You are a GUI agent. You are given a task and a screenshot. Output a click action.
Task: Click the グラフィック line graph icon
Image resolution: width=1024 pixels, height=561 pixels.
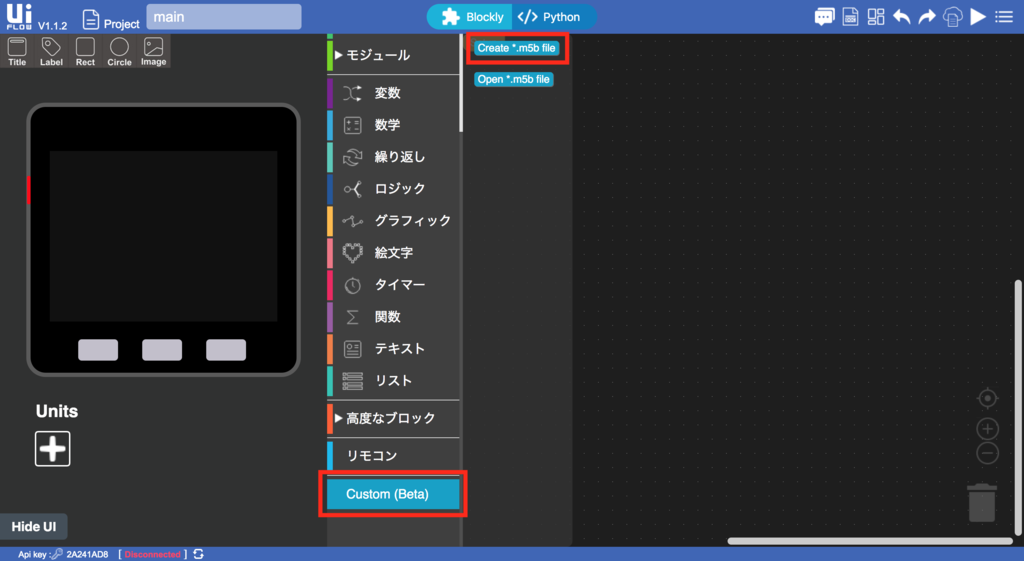(353, 221)
